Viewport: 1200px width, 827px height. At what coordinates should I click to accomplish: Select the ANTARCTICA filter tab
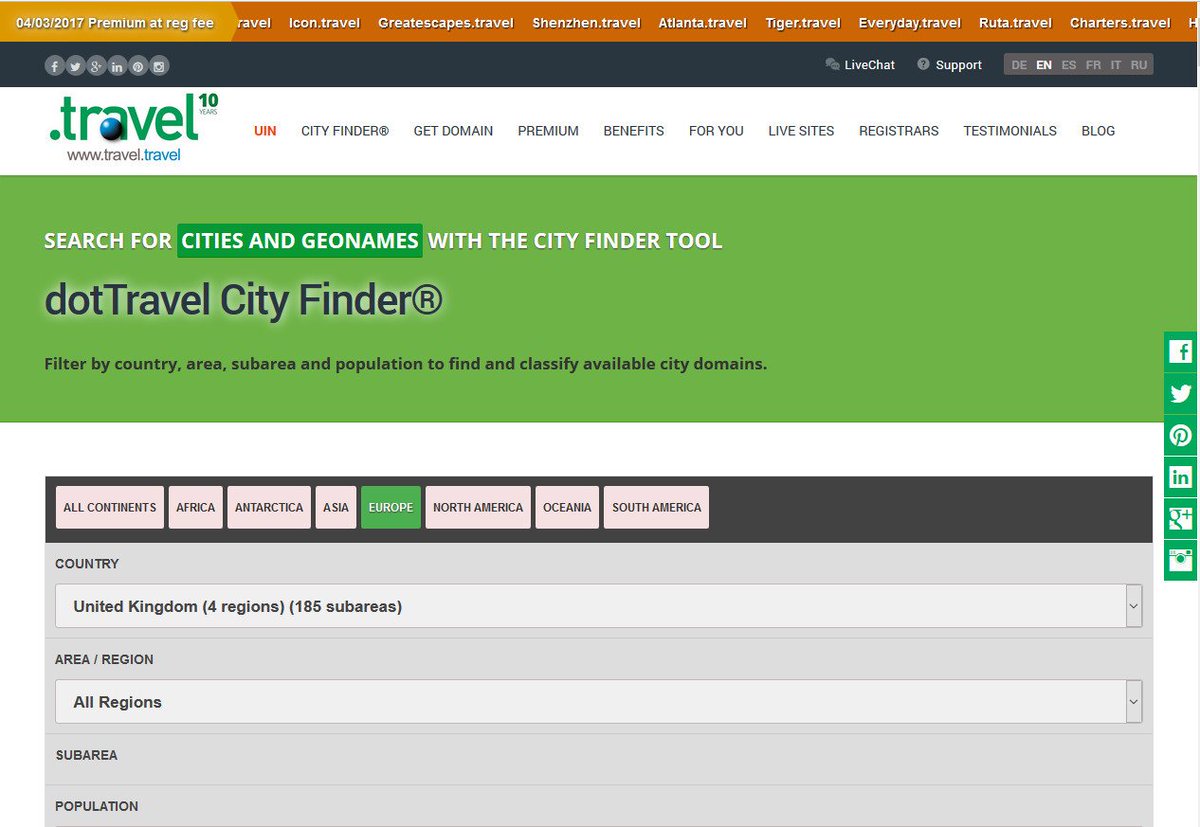coord(269,507)
